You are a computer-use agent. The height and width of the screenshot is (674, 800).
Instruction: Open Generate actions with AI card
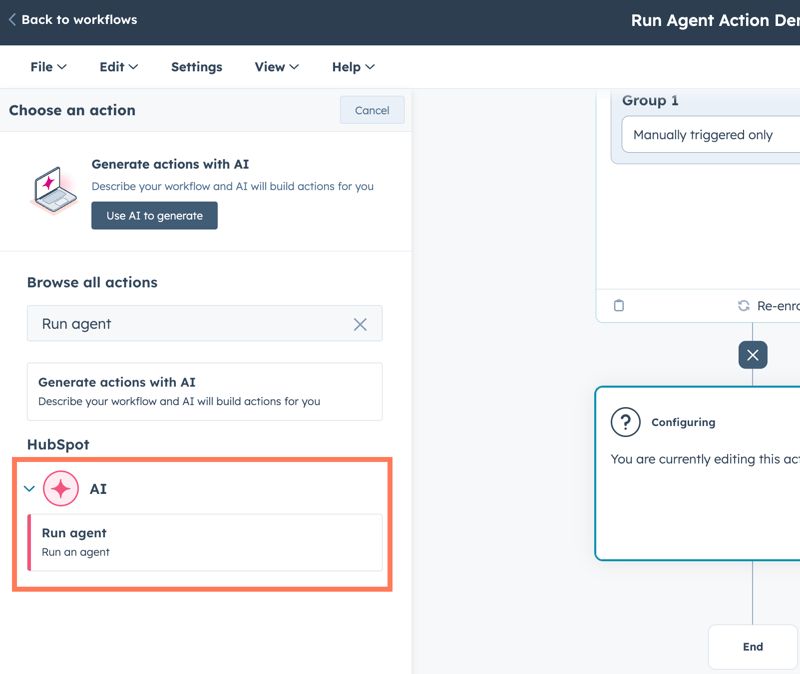(x=205, y=391)
